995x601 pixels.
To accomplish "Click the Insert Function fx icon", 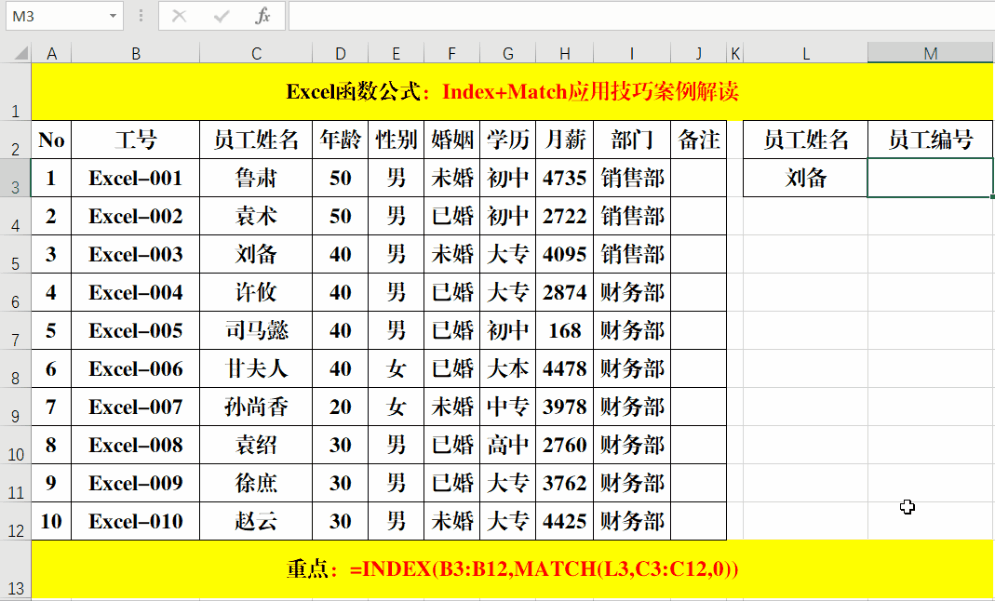I will [263, 16].
